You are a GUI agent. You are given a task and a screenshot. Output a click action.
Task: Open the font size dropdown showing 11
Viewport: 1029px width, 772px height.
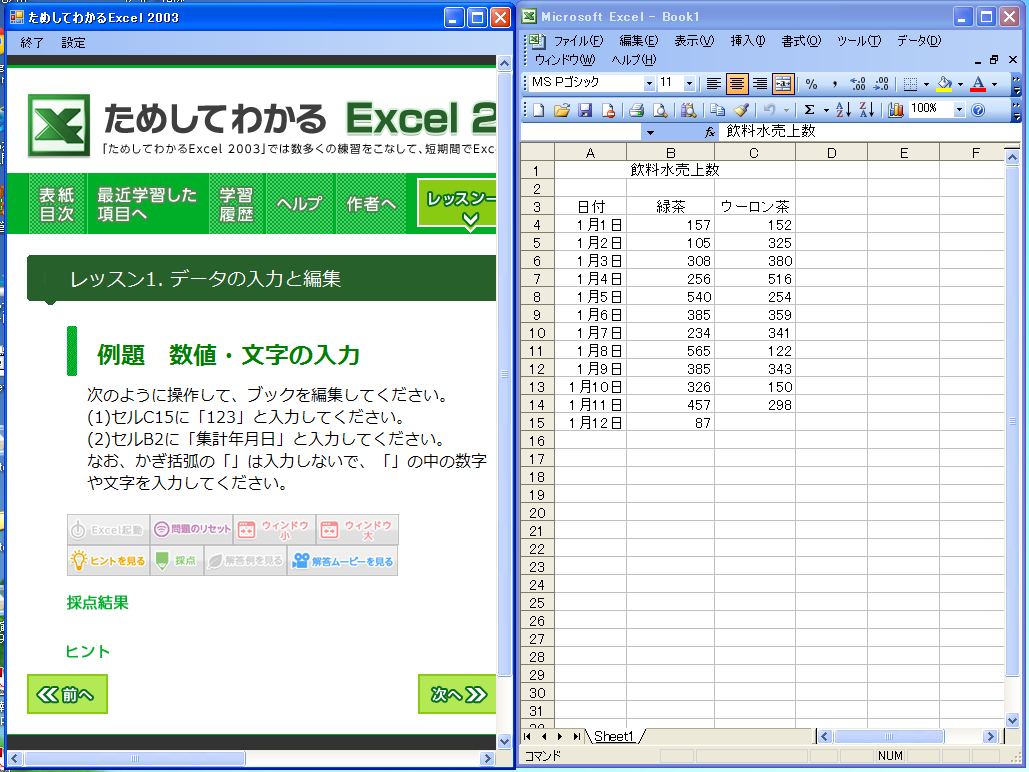click(689, 83)
